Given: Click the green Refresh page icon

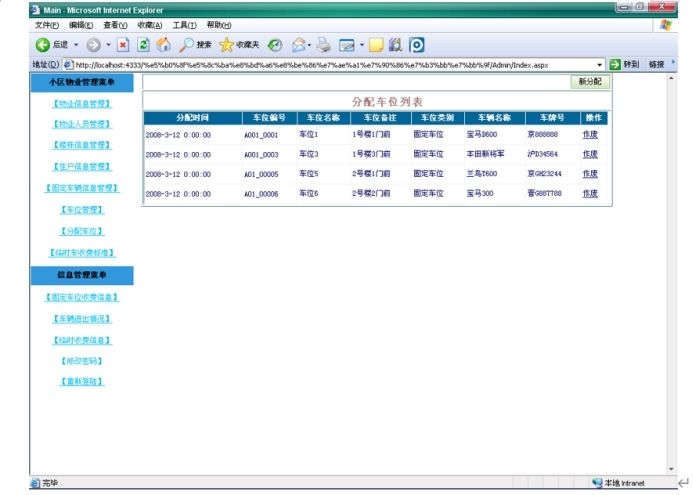Looking at the screenshot, I should [x=144, y=45].
